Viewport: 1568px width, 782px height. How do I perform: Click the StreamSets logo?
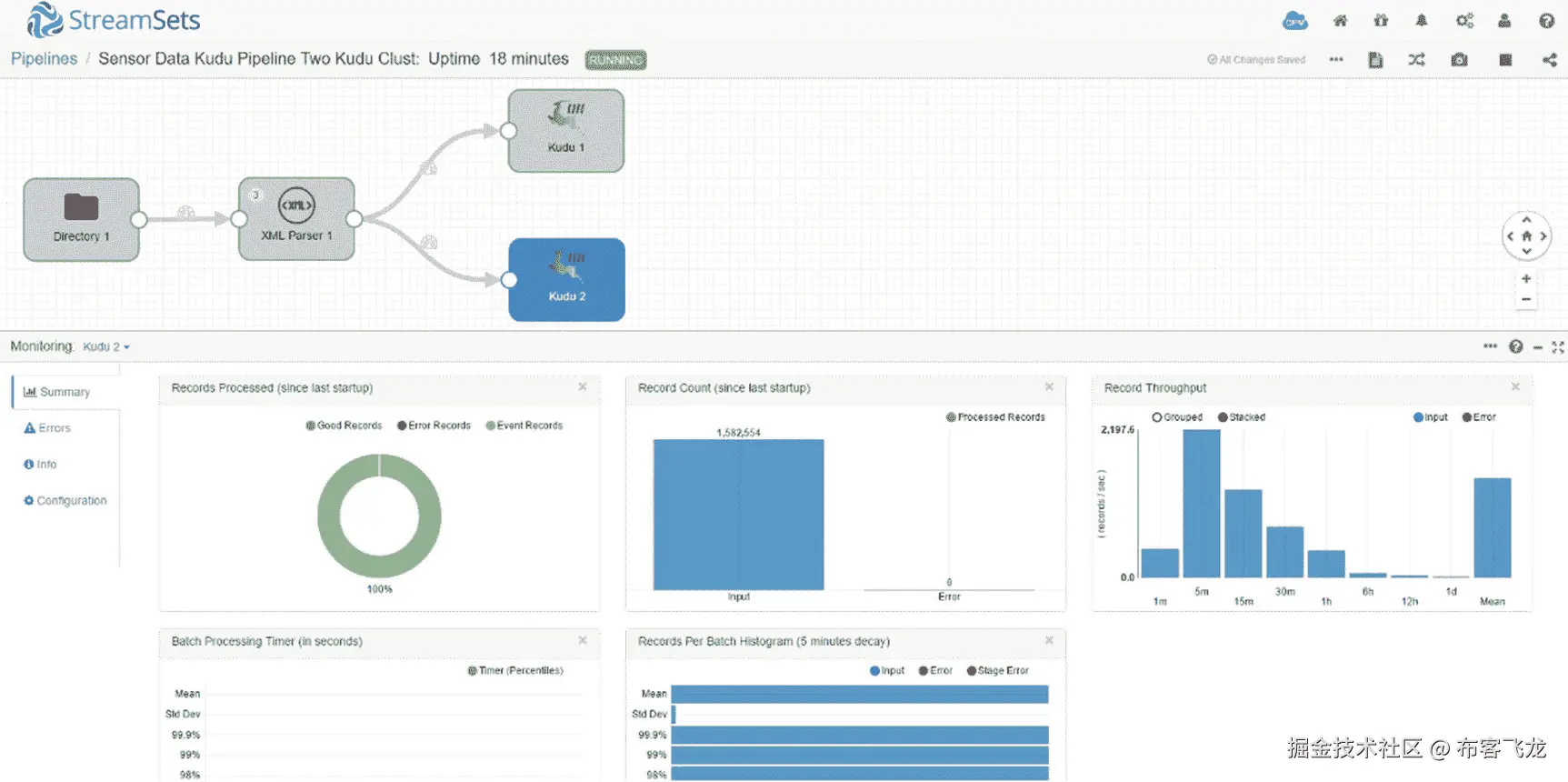(x=113, y=21)
